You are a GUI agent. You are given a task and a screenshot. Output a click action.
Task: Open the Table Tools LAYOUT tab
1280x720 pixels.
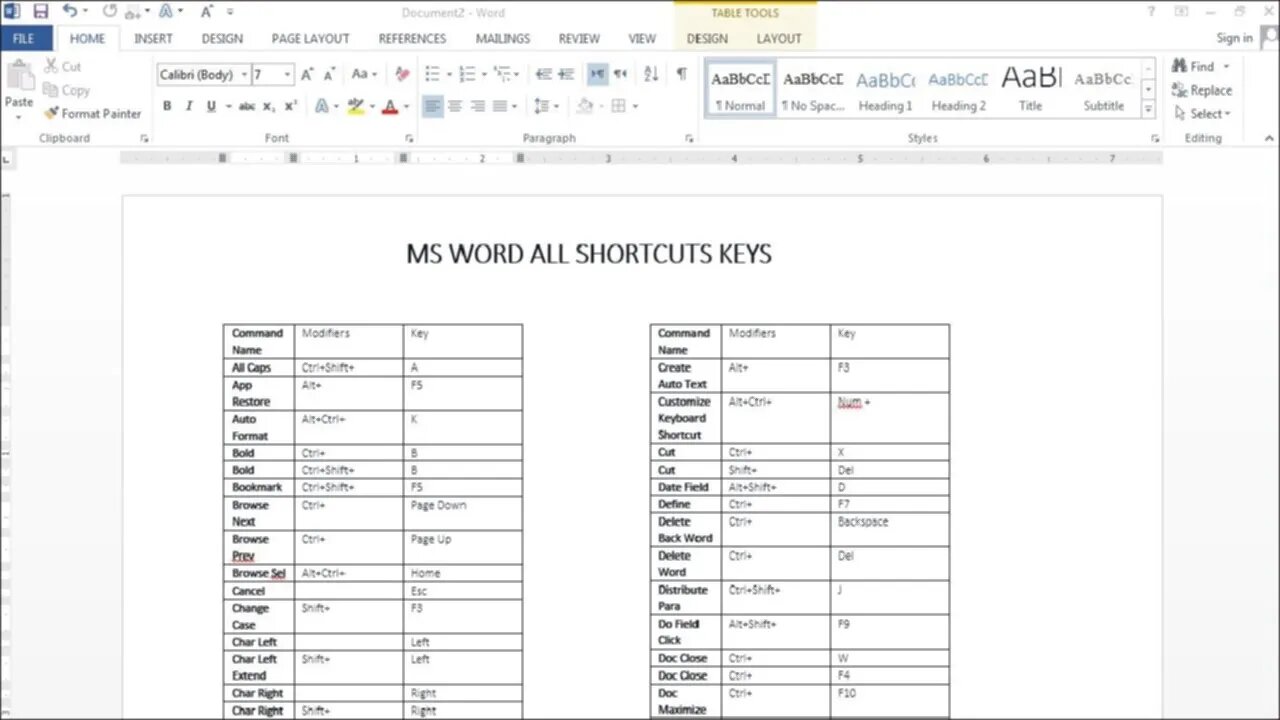(779, 39)
